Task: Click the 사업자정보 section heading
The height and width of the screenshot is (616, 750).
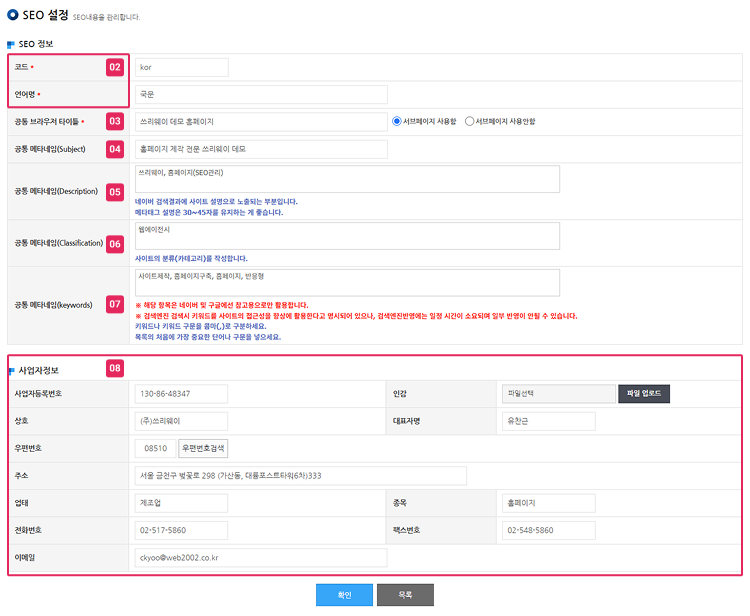Action: (39, 370)
